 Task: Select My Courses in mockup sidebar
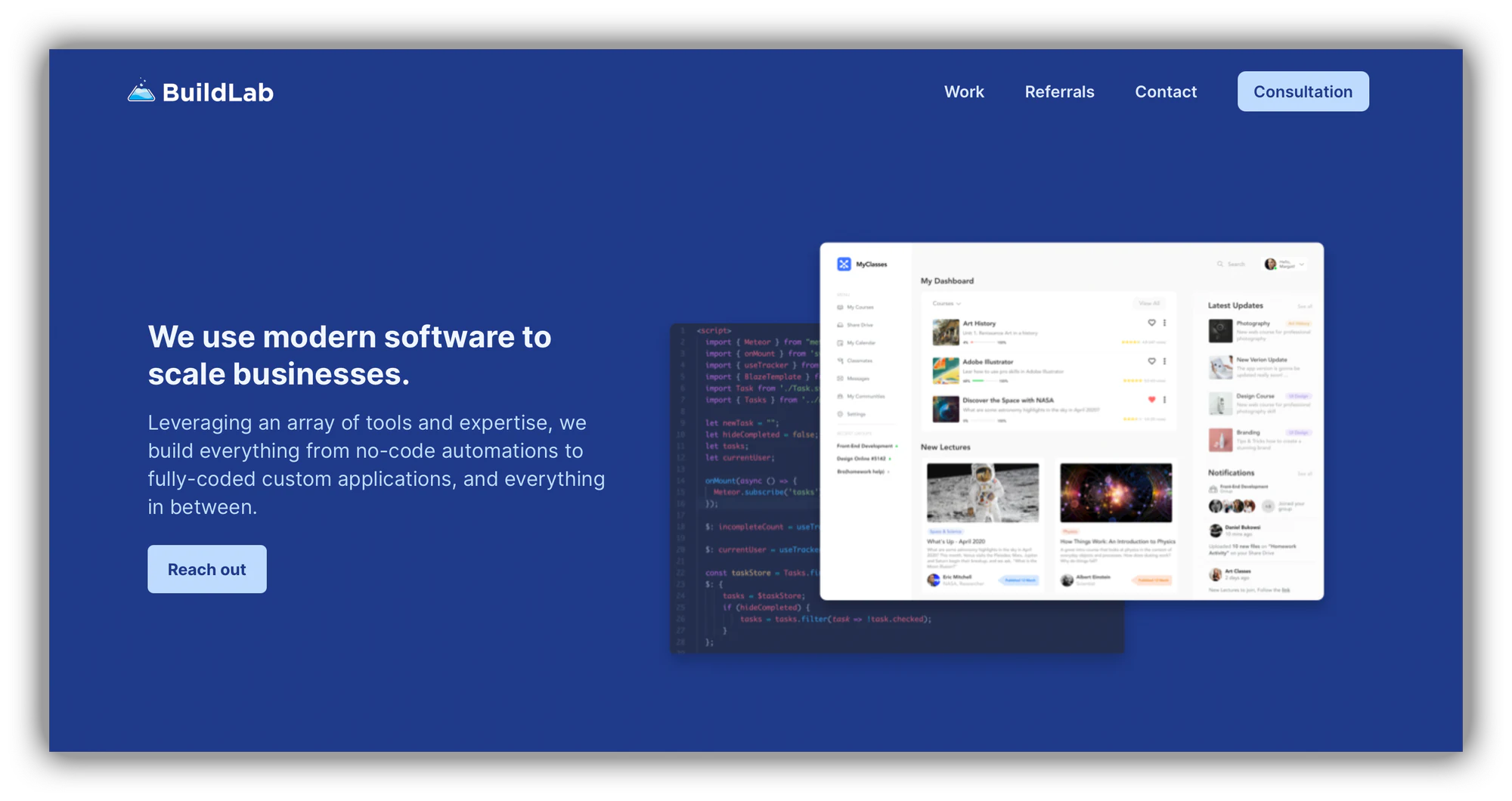(x=855, y=308)
